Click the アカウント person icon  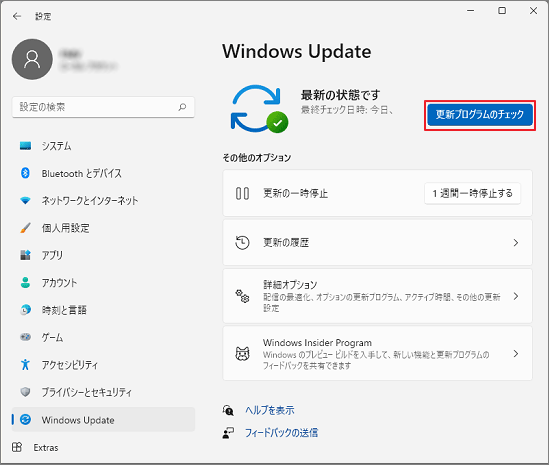click(x=25, y=282)
